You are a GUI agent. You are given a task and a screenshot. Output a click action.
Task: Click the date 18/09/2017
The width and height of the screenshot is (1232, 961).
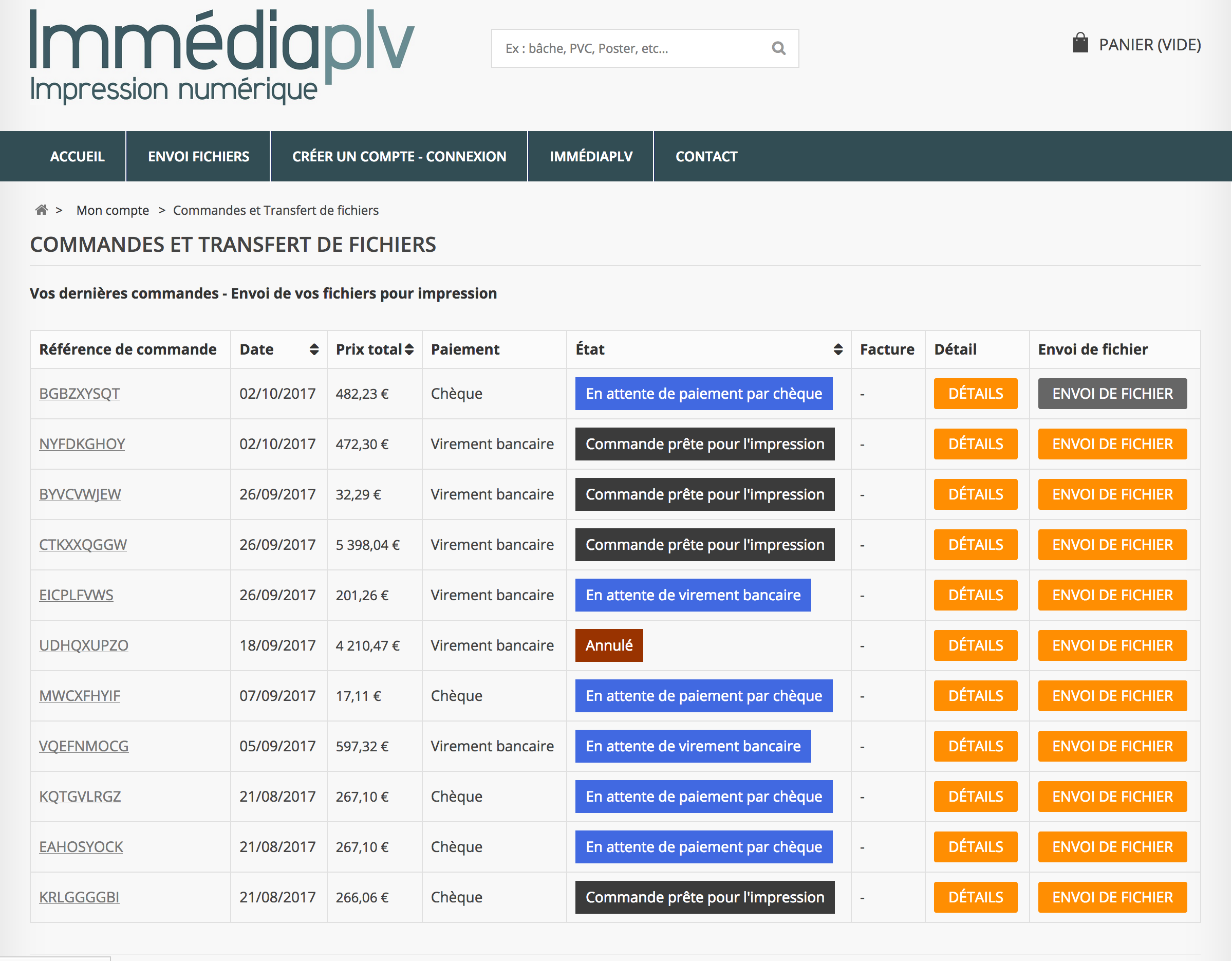(x=277, y=645)
